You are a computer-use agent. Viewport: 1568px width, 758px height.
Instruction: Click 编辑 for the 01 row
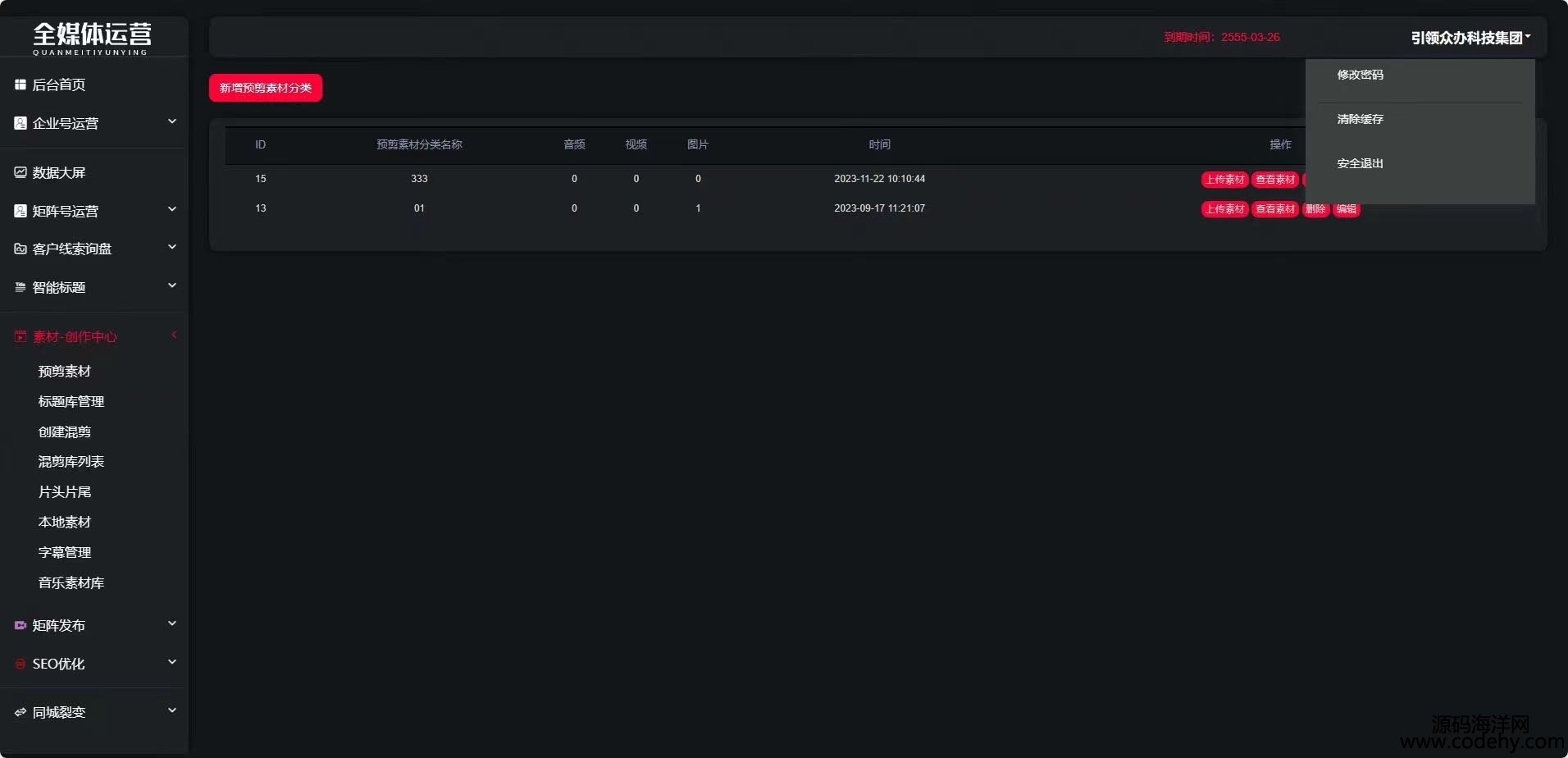click(1346, 209)
